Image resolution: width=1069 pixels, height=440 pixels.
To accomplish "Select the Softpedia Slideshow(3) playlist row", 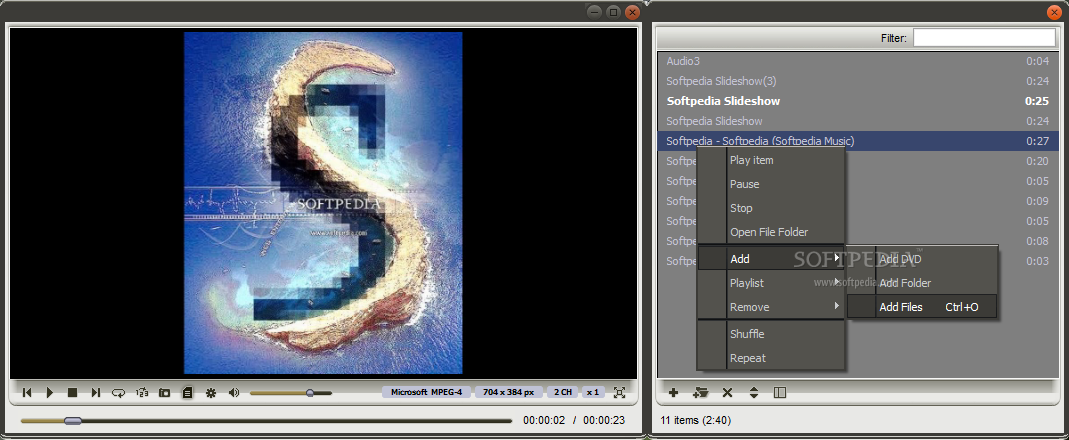I will 858,81.
